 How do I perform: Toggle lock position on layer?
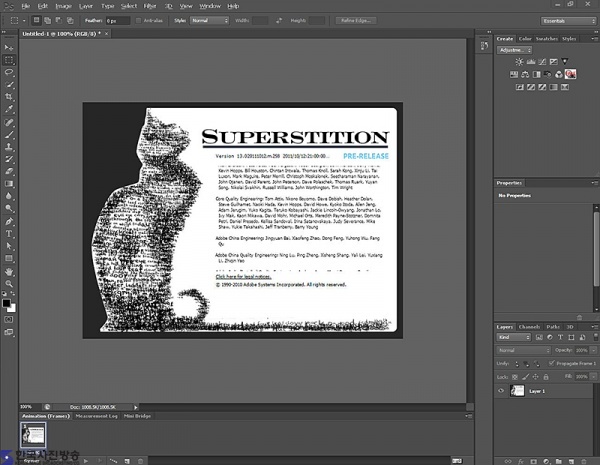[535, 377]
